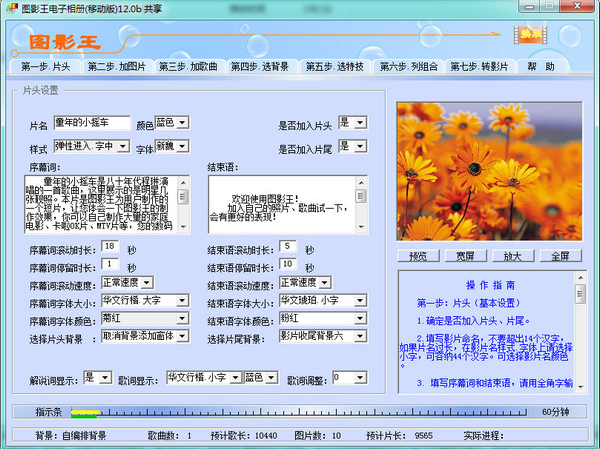Open the 第一步.片头 tab
The image size is (600, 449).
(45, 67)
